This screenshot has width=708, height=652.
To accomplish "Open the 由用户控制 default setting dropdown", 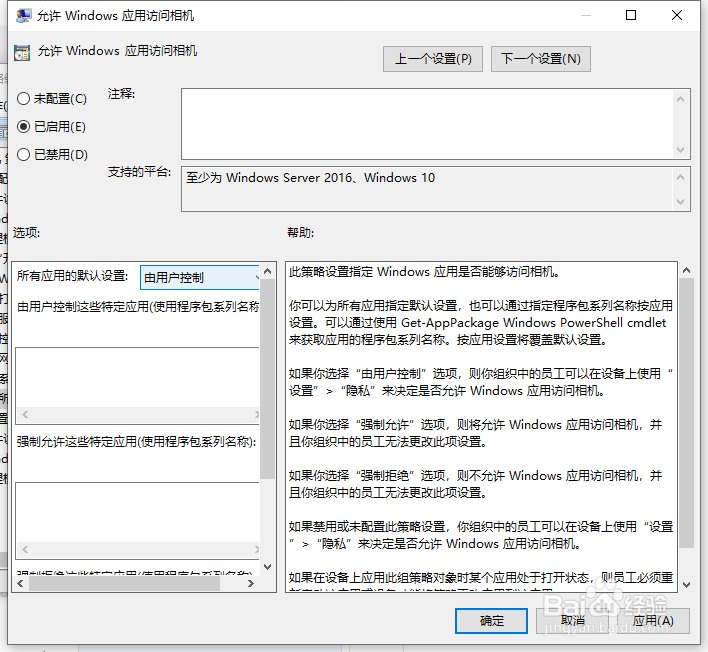I will tap(200, 277).
